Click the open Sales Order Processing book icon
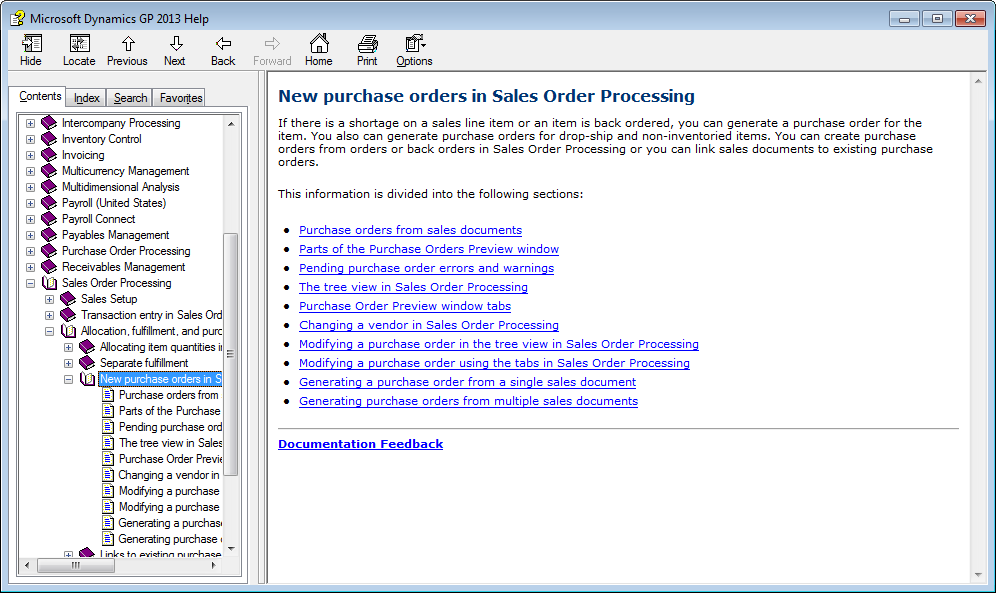Viewport: 996px width, 593px height. [49, 283]
